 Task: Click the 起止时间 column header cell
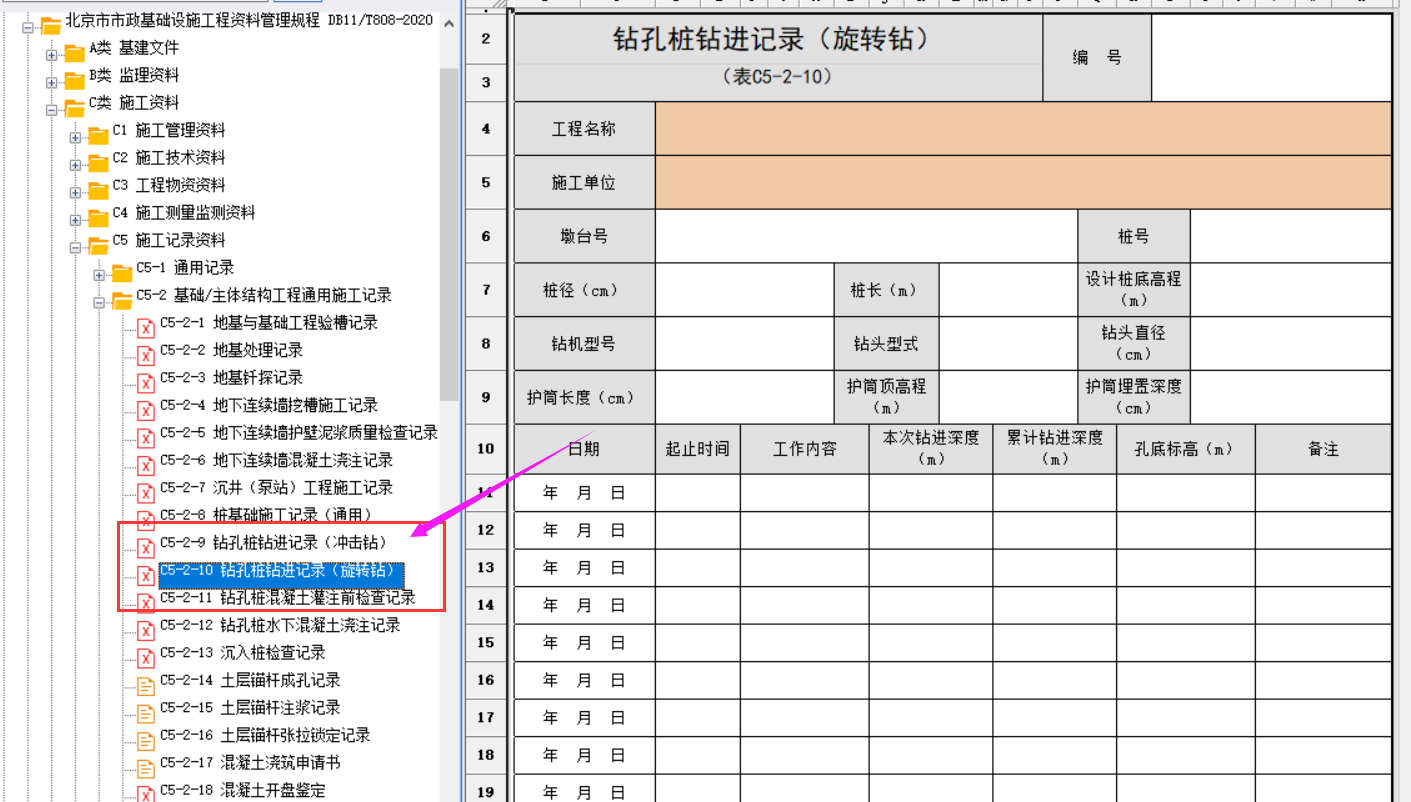[x=698, y=449]
